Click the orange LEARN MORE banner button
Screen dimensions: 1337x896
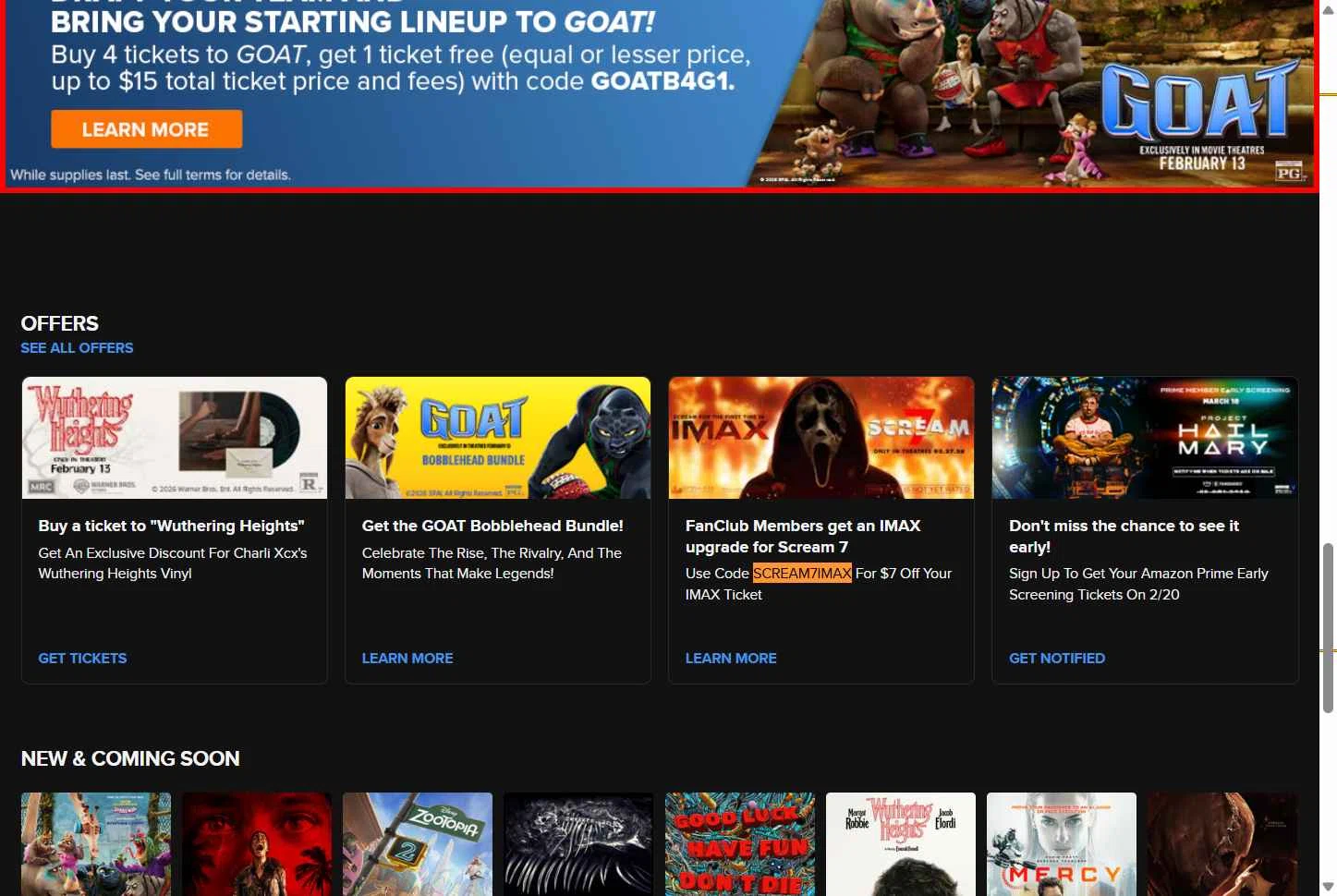146,129
